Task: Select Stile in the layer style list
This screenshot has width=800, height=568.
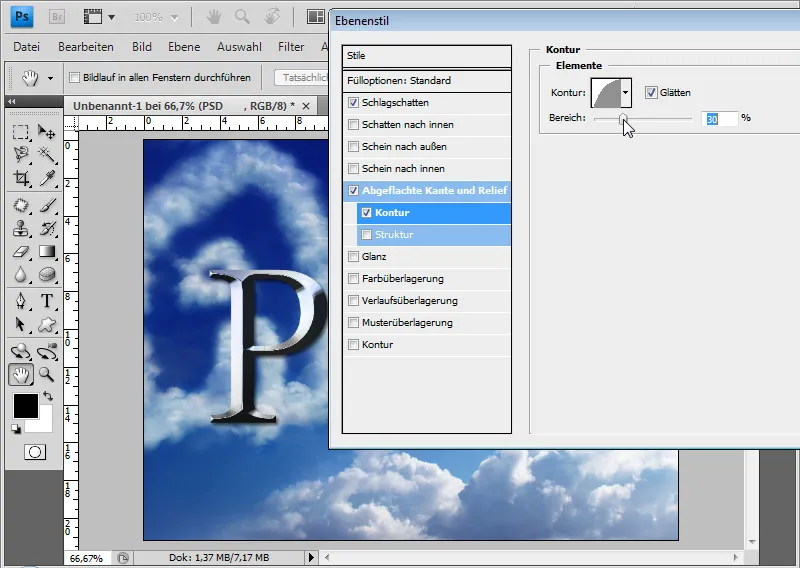Action: pyautogui.click(x=427, y=56)
